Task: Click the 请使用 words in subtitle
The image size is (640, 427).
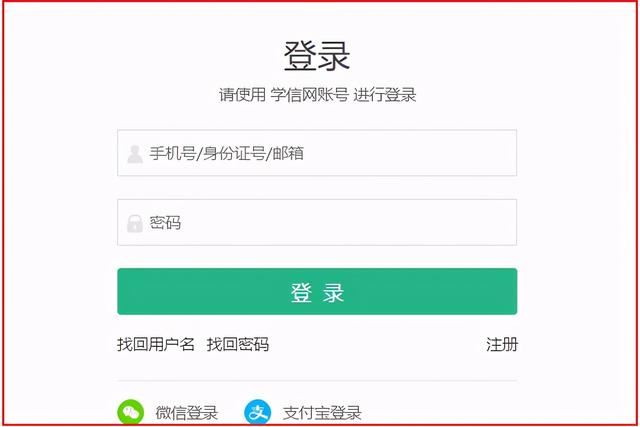Action: coord(242,95)
